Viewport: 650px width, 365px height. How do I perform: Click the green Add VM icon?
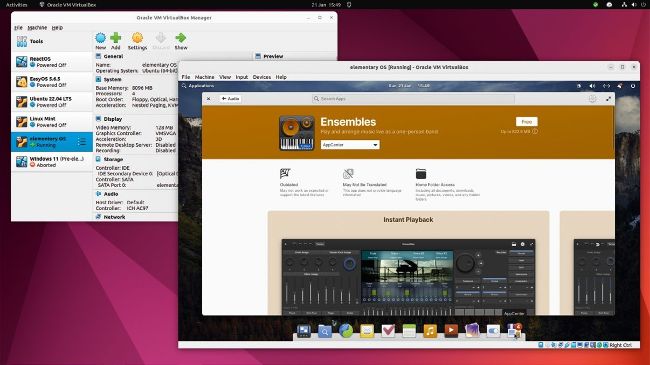click(116, 38)
